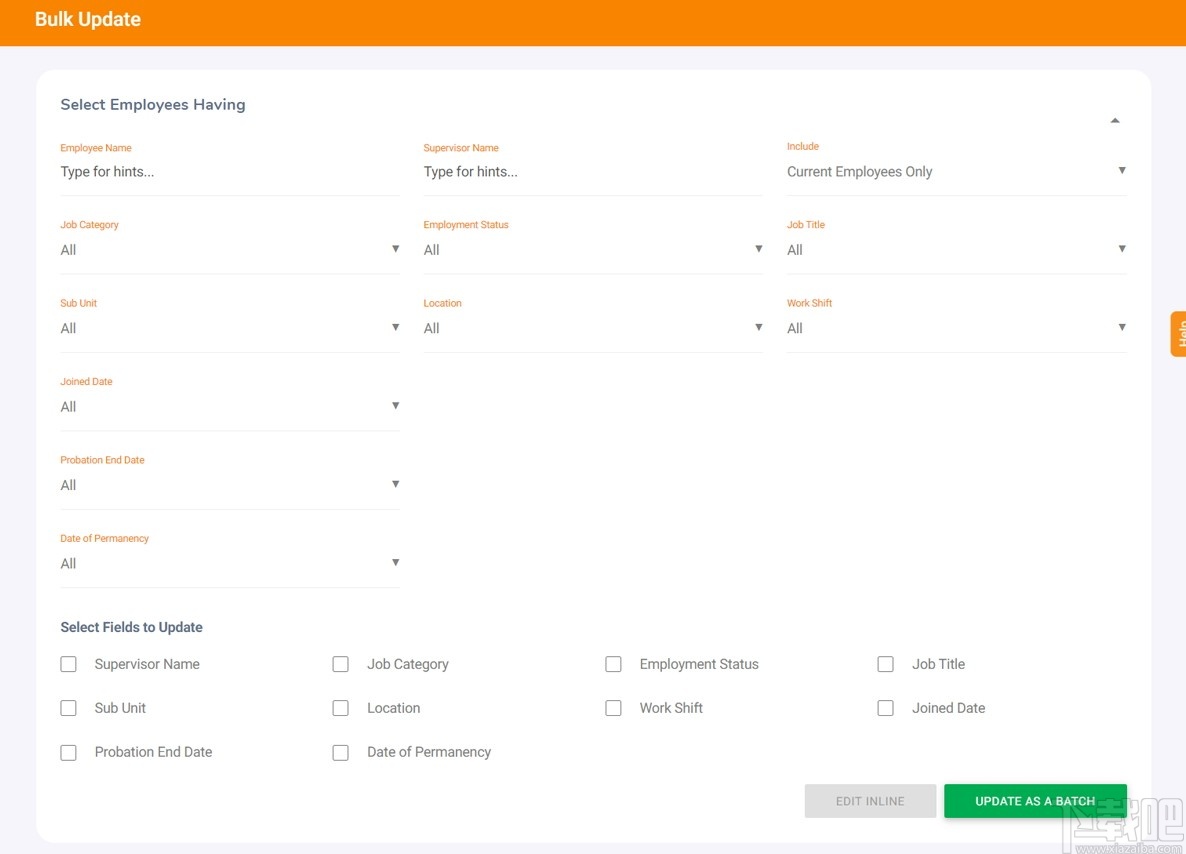Screen dimensions: 1186x854
Task: Open the Employment Status filter dropdown
Action: point(592,250)
